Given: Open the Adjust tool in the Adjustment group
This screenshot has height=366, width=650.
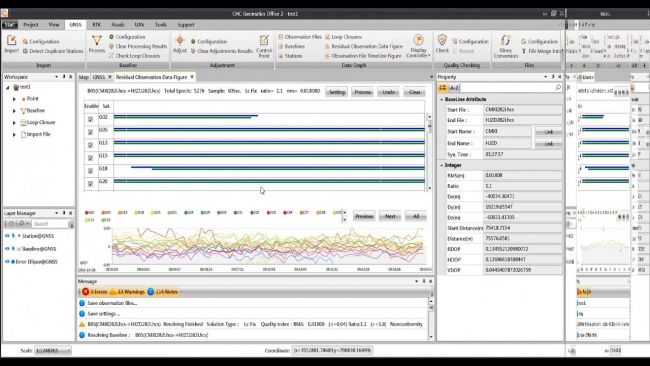Looking at the screenshot, I should tap(179, 41).
